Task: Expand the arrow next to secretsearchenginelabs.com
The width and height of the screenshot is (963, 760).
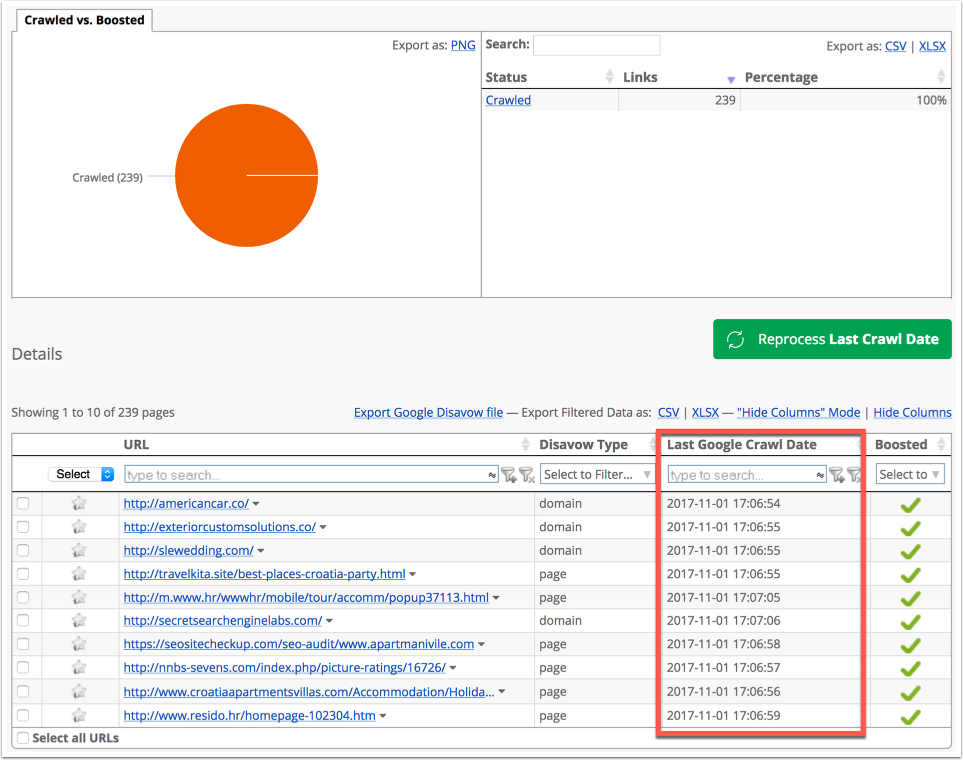Action: [329, 621]
